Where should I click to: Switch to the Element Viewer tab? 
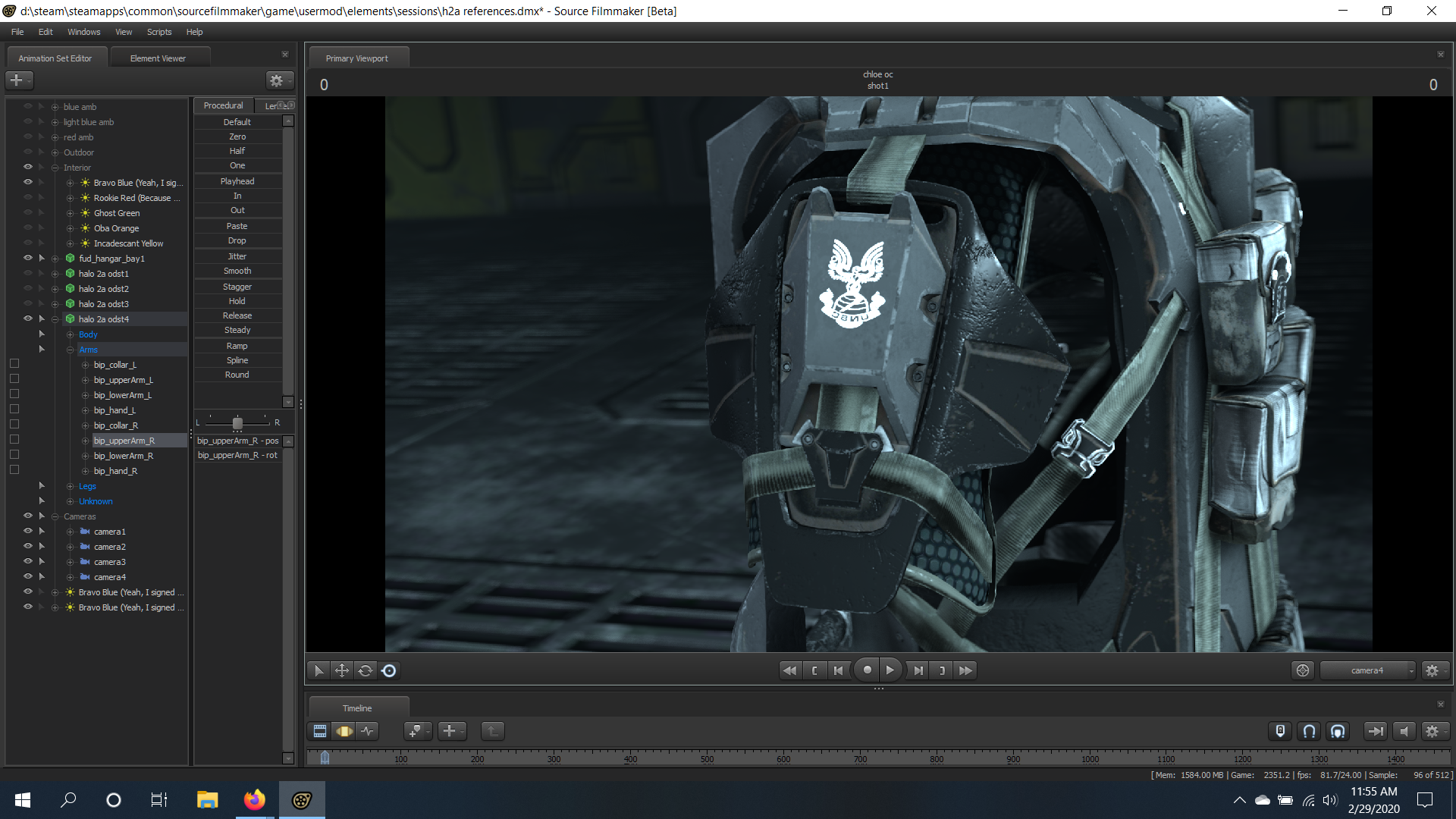click(158, 58)
